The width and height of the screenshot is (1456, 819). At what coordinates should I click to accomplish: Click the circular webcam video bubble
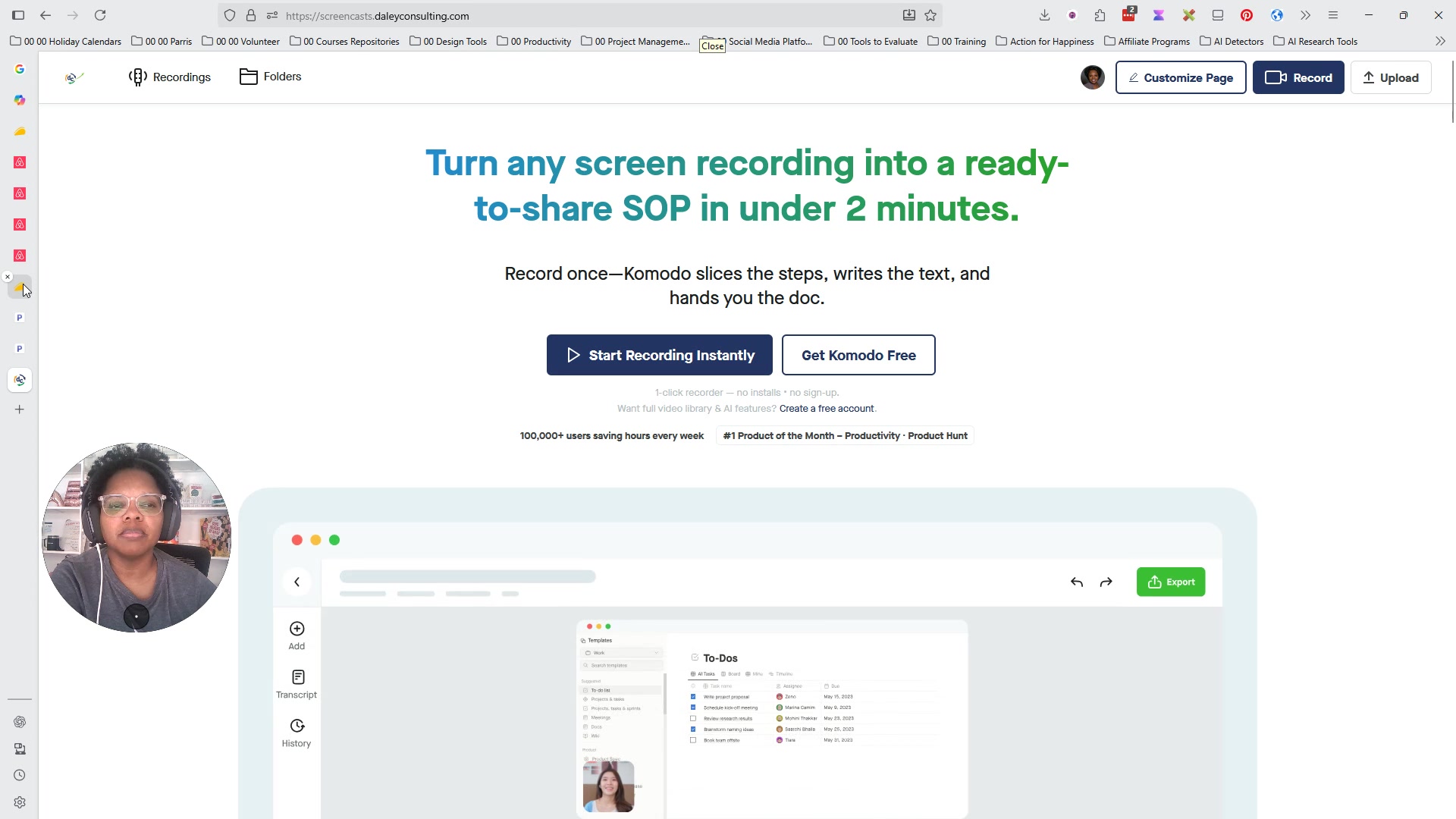[x=136, y=538]
